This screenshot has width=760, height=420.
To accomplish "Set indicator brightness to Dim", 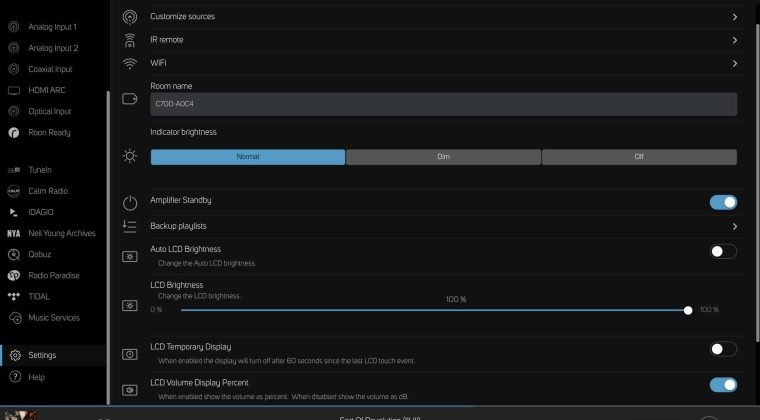I will [443, 157].
